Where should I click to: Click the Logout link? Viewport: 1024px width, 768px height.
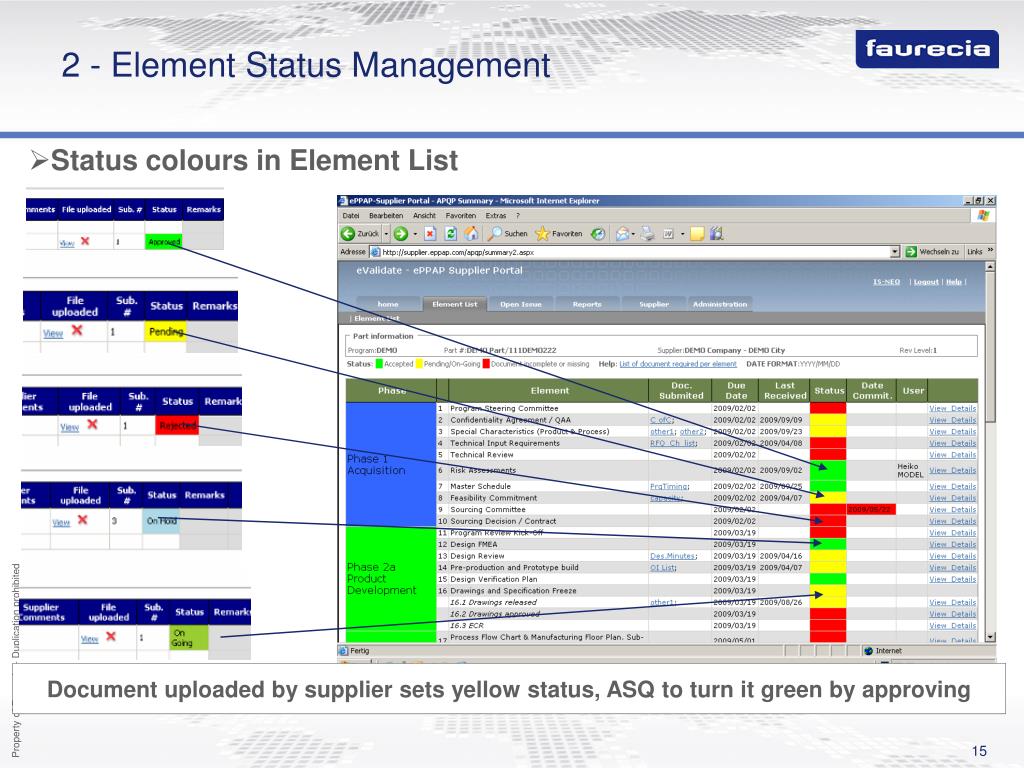click(926, 281)
